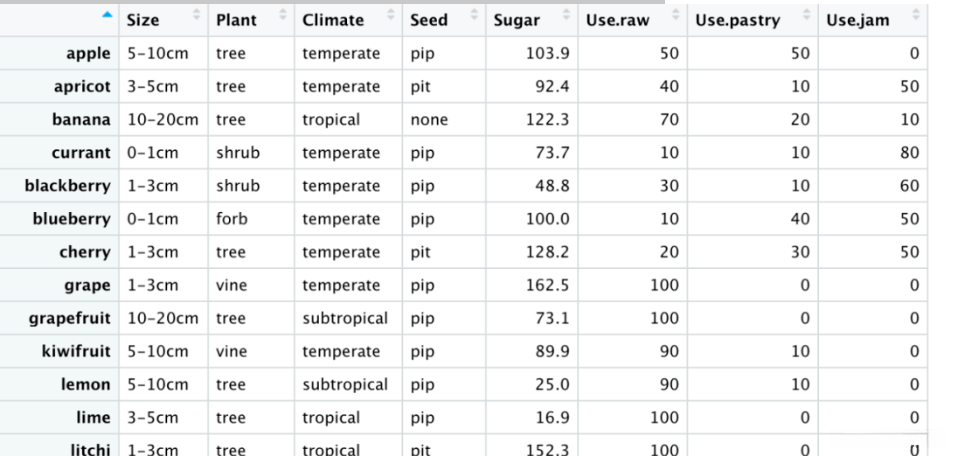Select the apple row name
Viewport: 958px width, 456px height.
(89, 60)
